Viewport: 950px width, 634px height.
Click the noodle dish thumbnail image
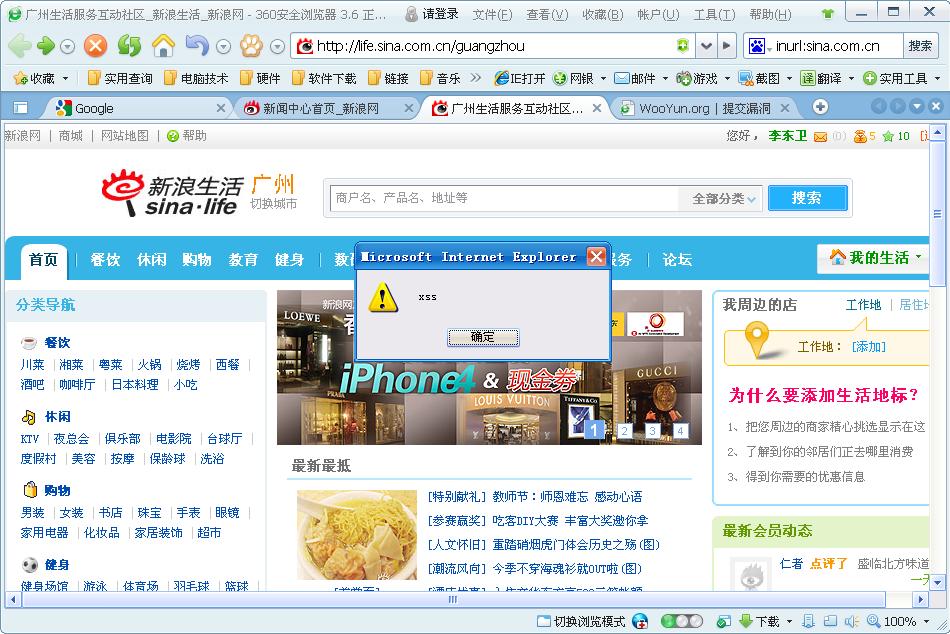click(357, 535)
